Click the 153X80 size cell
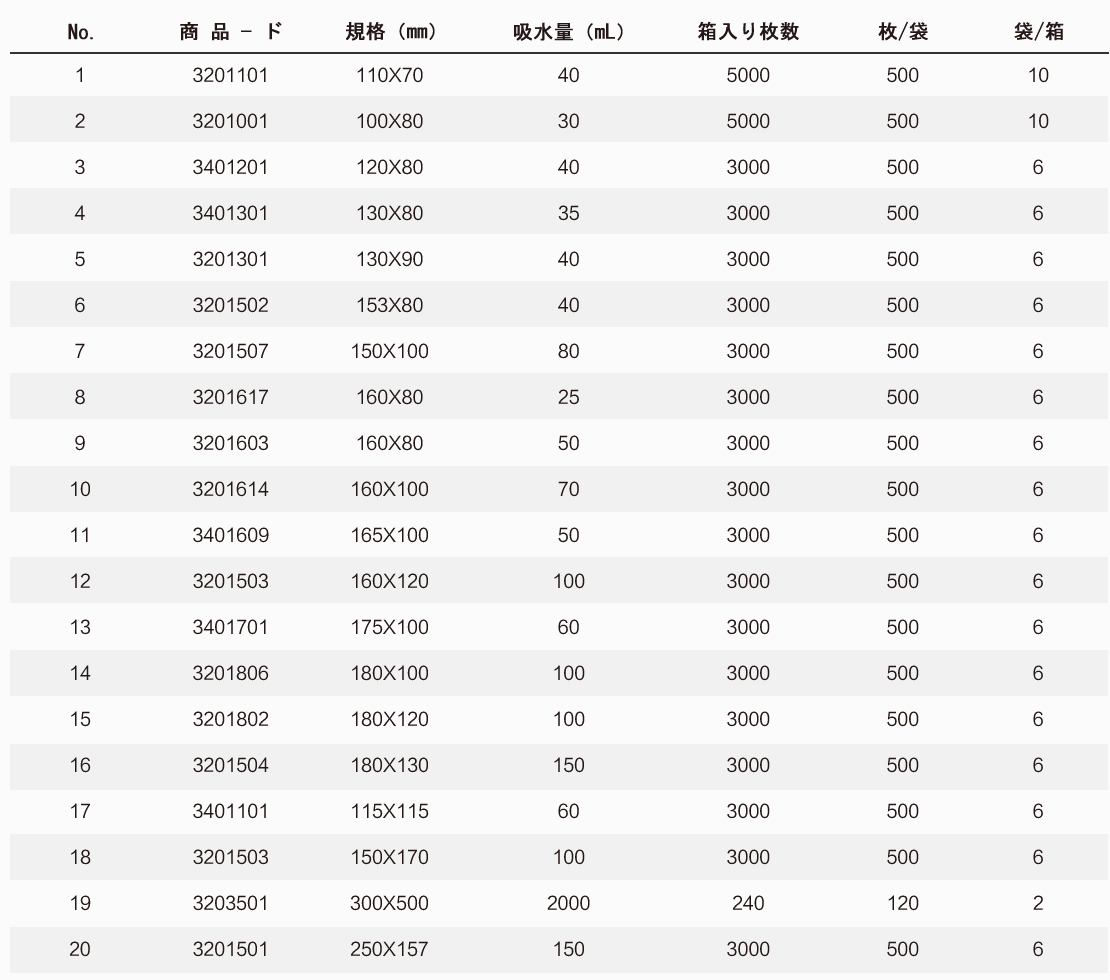 [x=389, y=305]
